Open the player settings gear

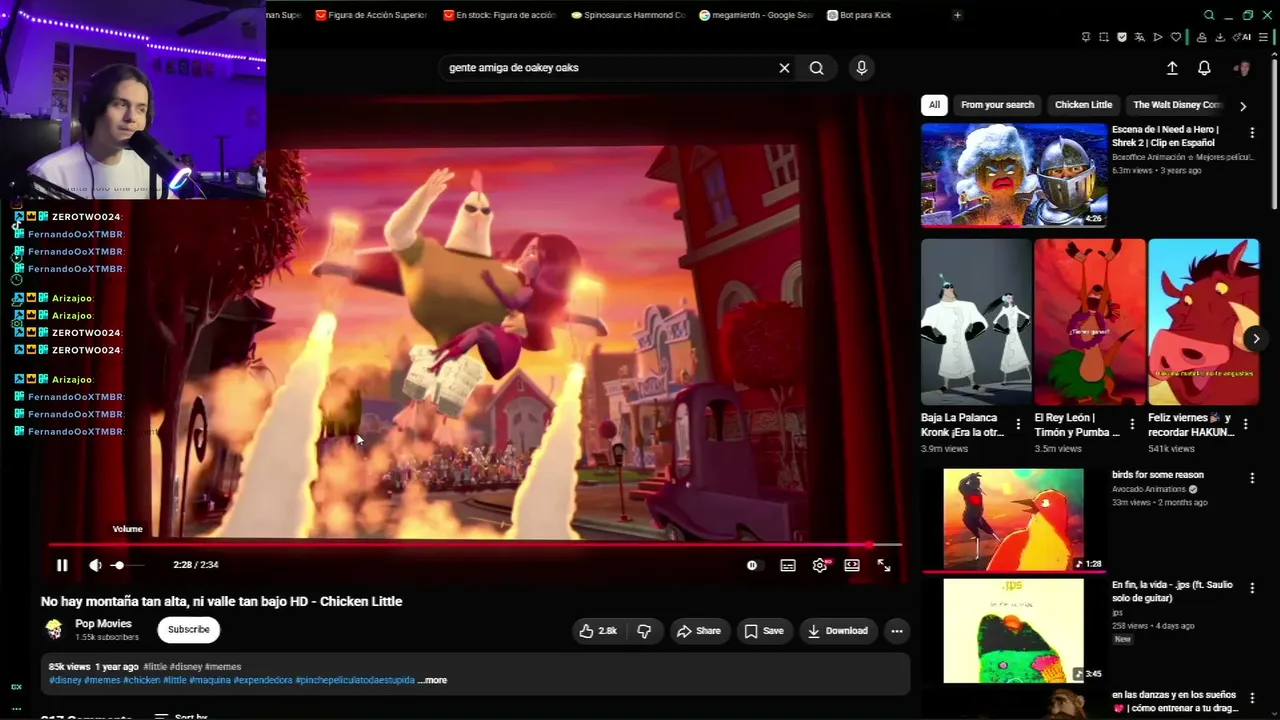[x=820, y=565]
